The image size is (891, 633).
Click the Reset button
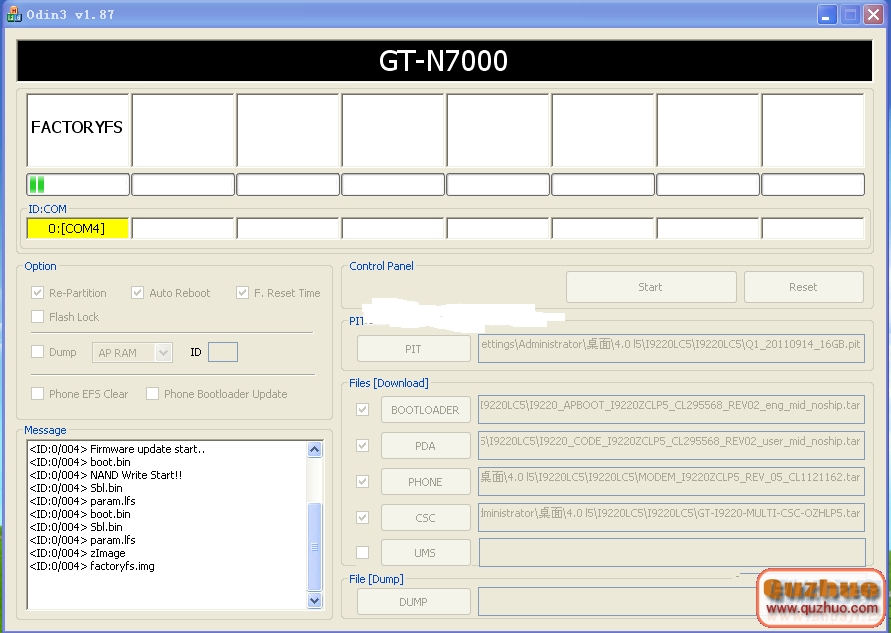coord(803,287)
